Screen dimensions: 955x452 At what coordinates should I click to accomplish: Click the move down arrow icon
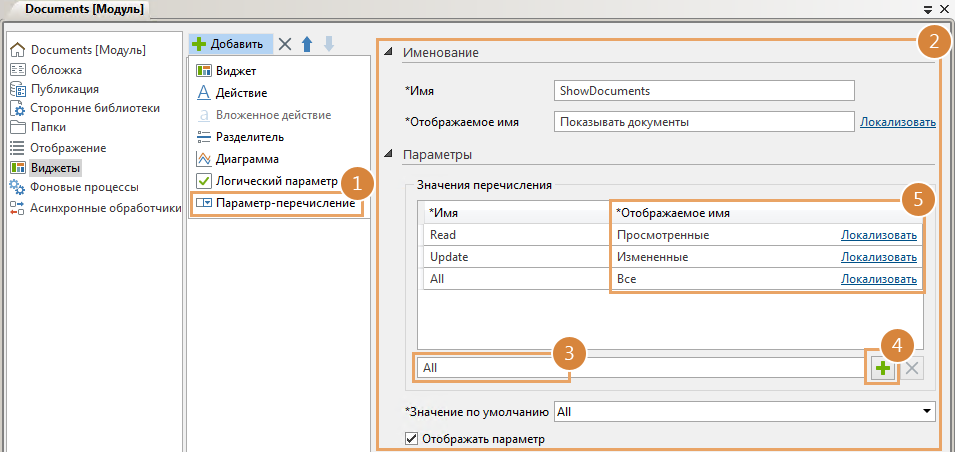(x=329, y=44)
